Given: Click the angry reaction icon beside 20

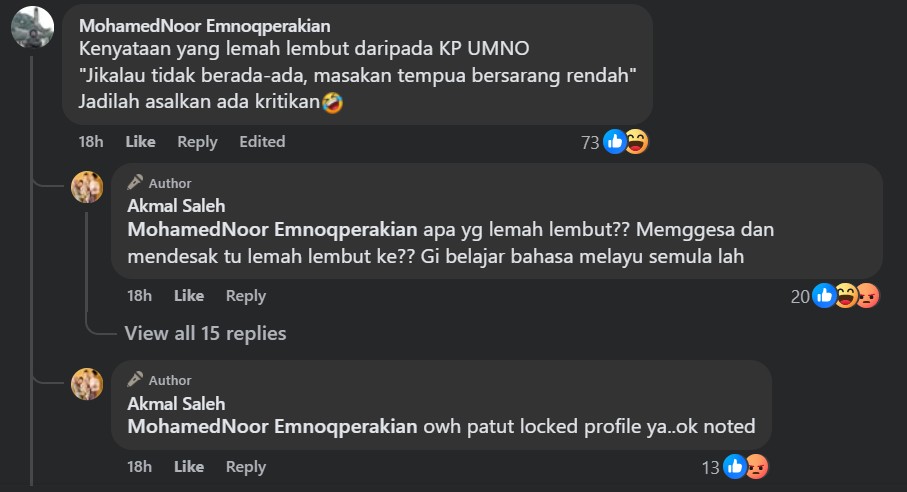Looking at the screenshot, I should coord(867,296).
